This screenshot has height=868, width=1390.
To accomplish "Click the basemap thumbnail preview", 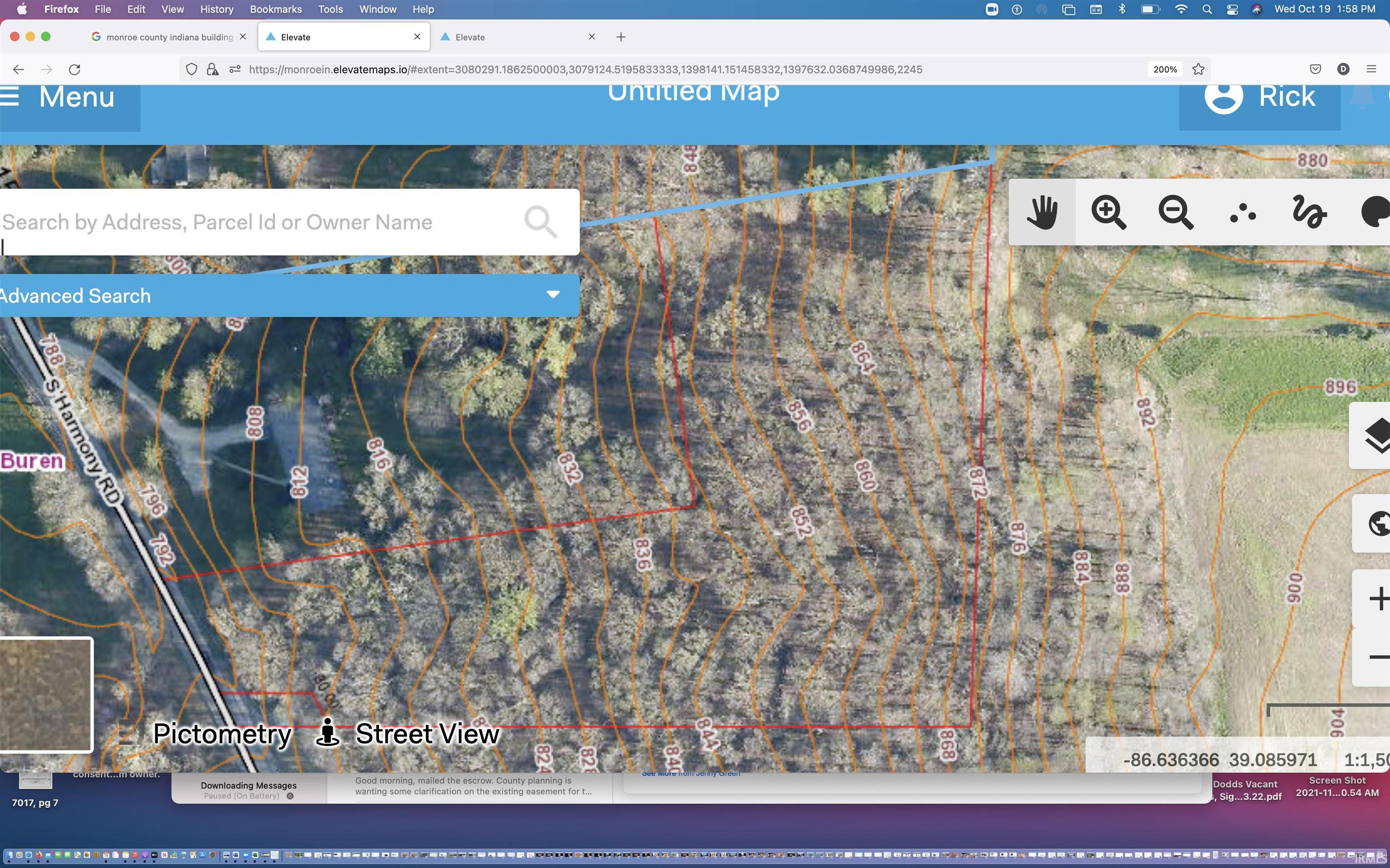I will click(x=46, y=695).
